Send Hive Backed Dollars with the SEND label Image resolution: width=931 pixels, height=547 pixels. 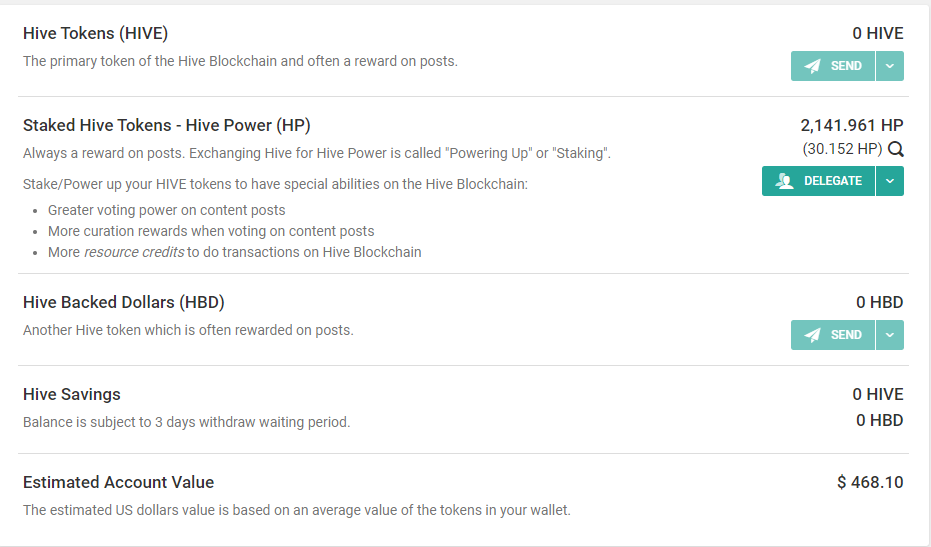[846, 335]
